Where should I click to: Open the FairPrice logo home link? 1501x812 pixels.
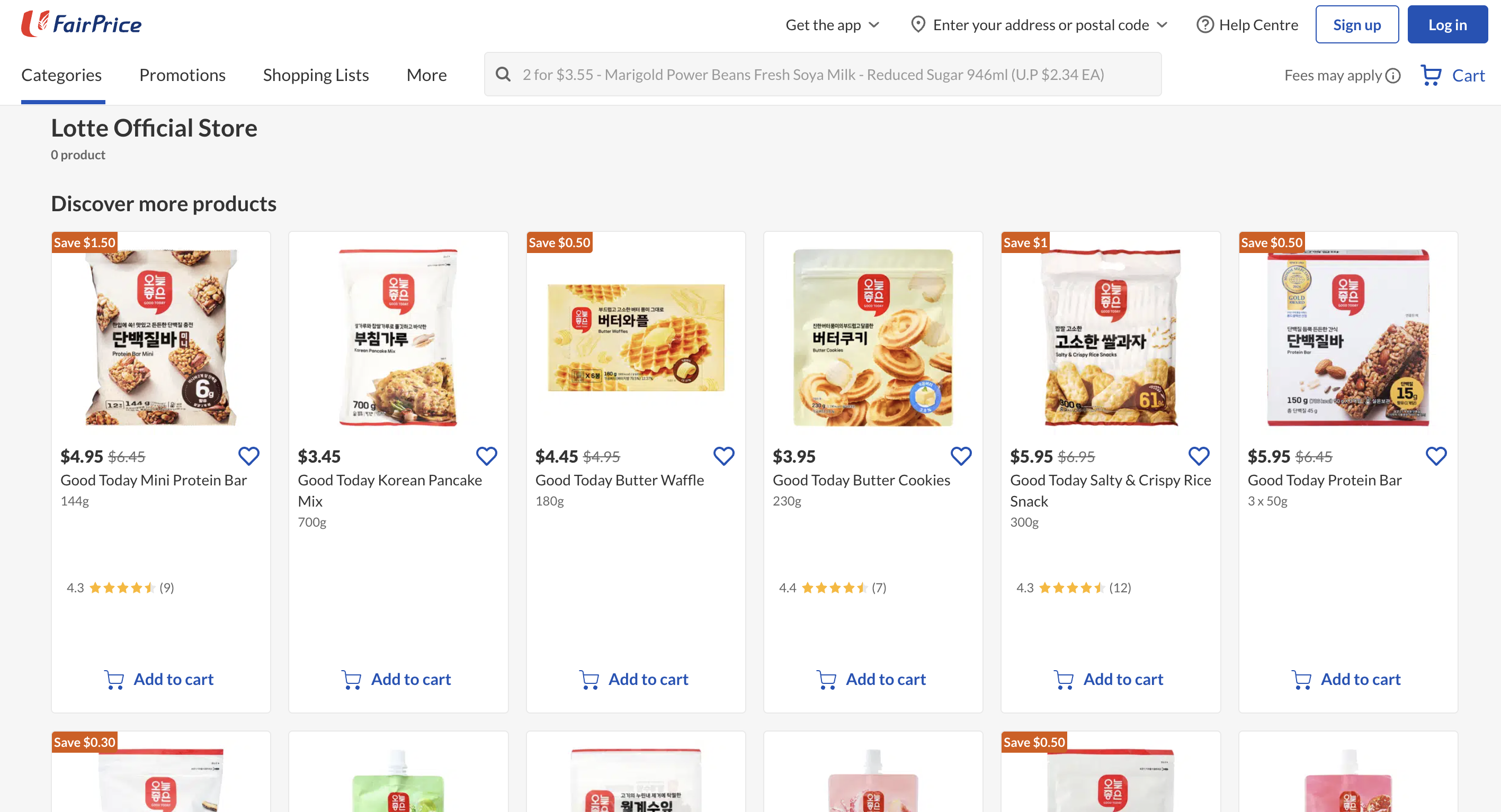point(82,24)
